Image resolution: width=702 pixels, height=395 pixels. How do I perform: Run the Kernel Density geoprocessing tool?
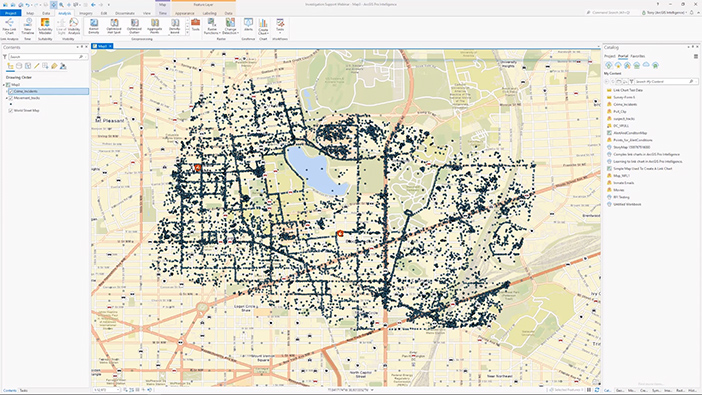click(94, 26)
